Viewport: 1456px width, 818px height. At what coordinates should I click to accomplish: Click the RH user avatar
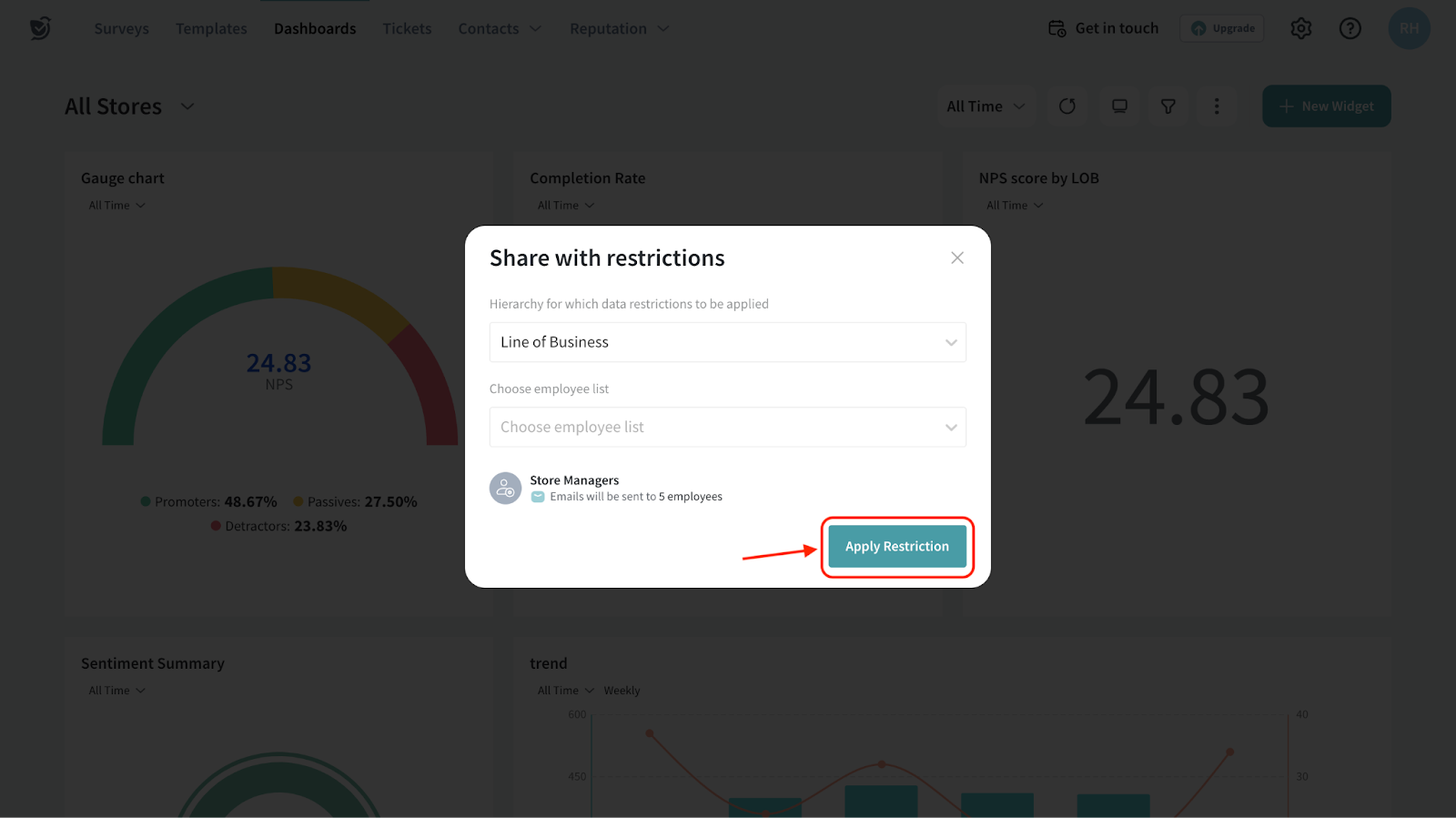tap(1409, 28)
